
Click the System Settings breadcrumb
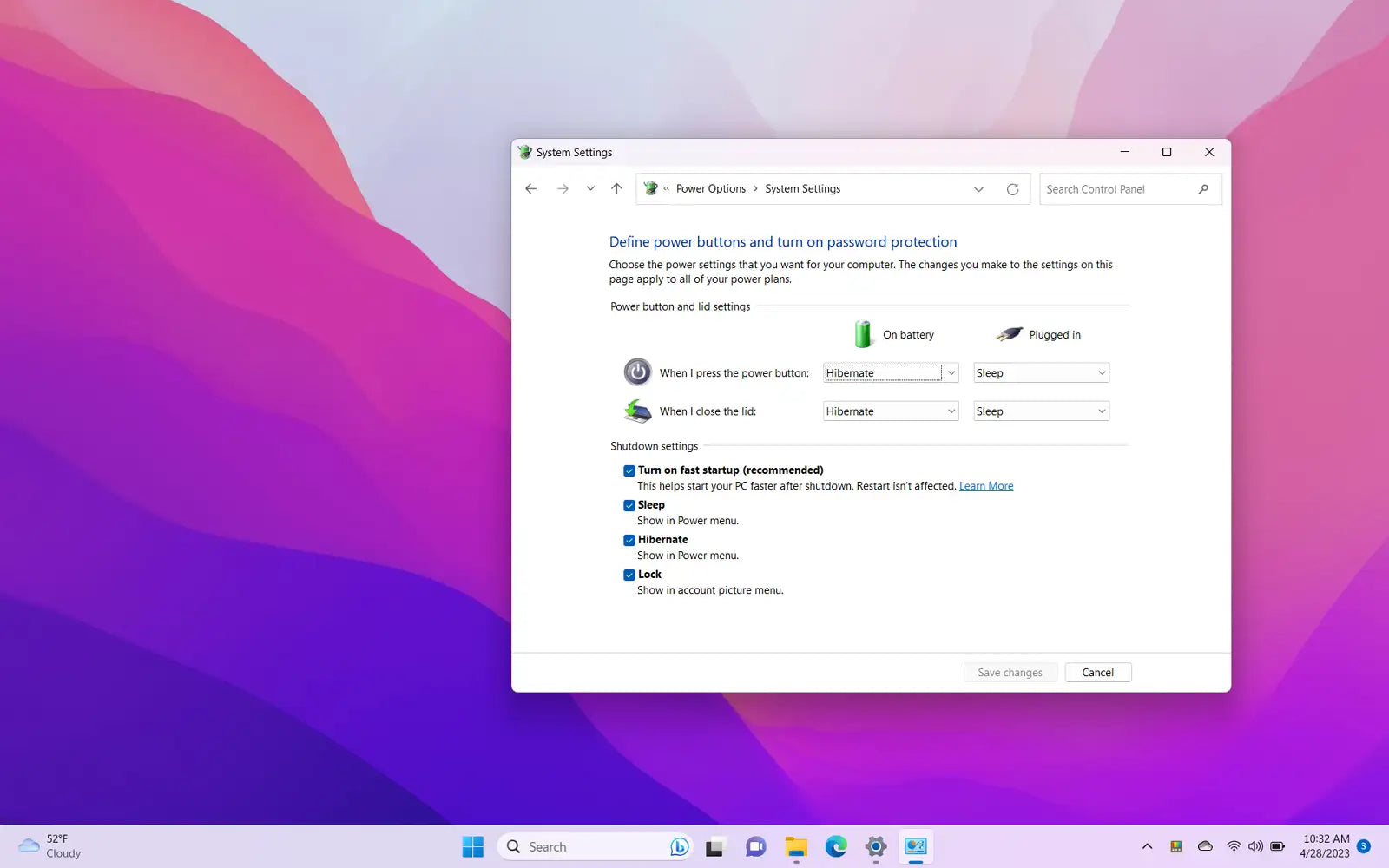click(x=802, y=188)
